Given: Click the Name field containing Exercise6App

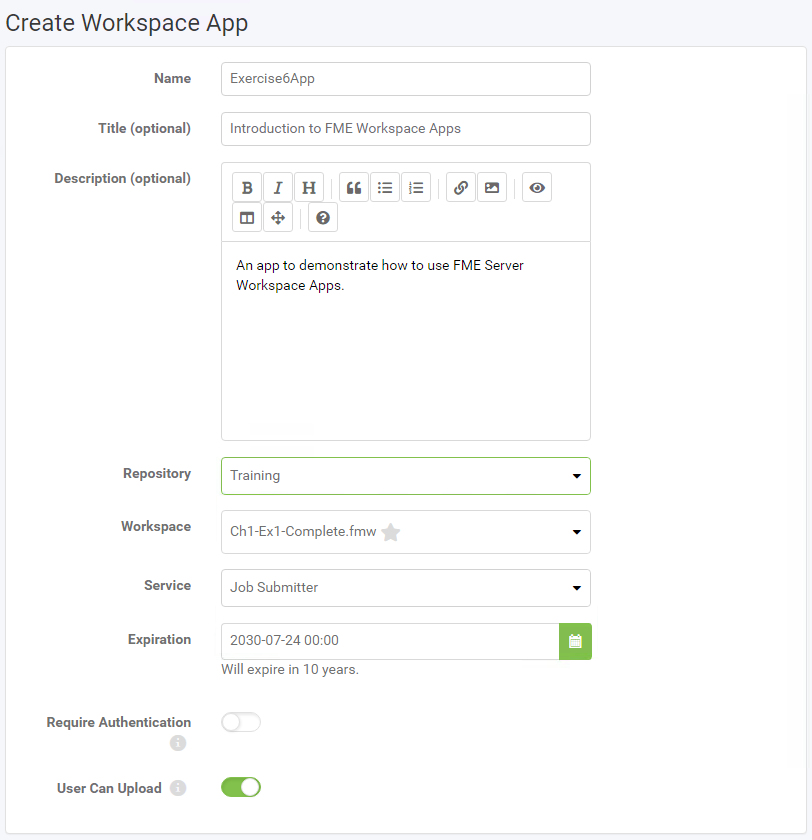Looking at the screenshot, I should (x=406, y=79).
